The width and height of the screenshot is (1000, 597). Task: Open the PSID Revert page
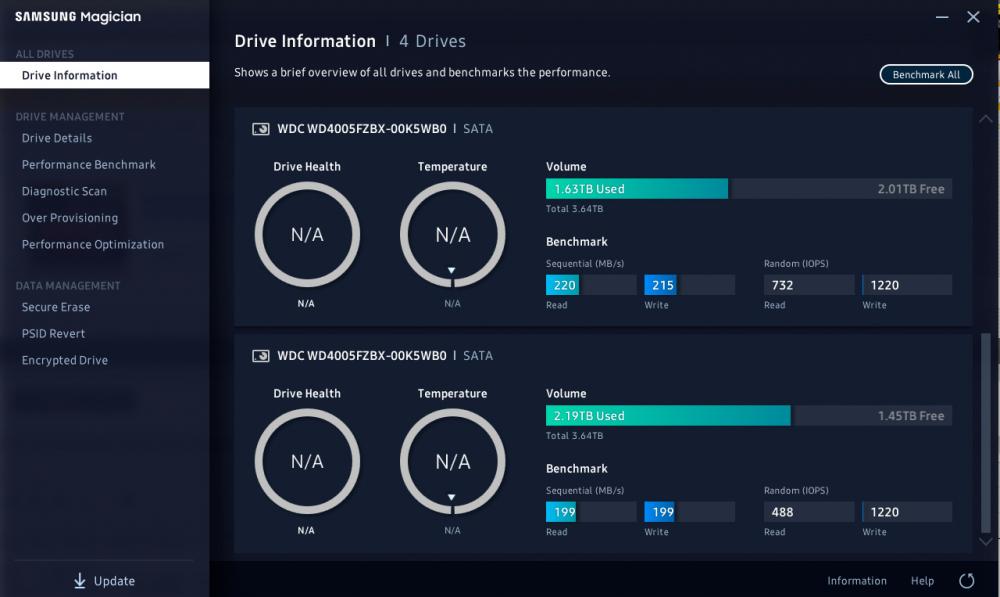click(54, 334)
